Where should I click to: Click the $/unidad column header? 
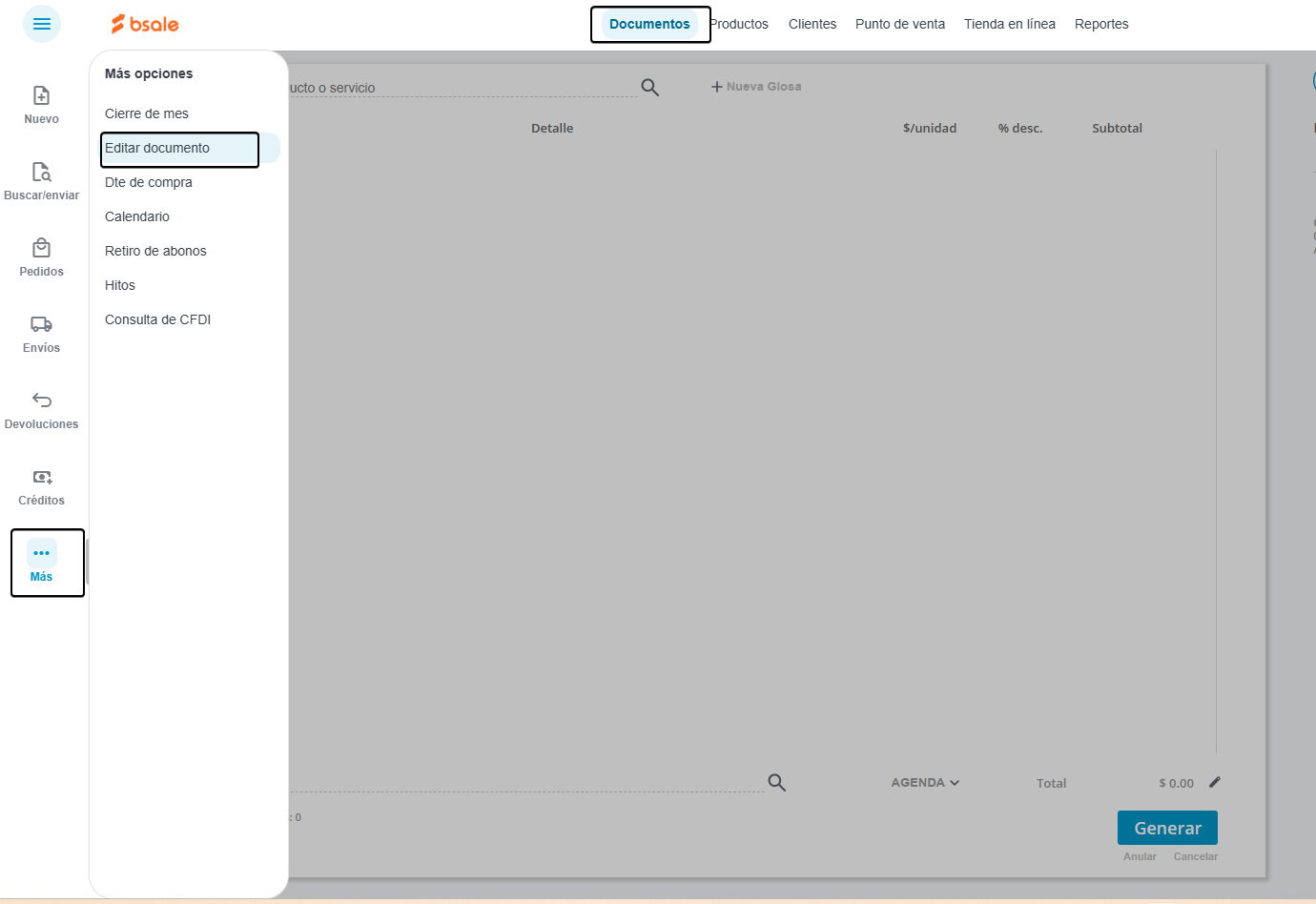930,128
